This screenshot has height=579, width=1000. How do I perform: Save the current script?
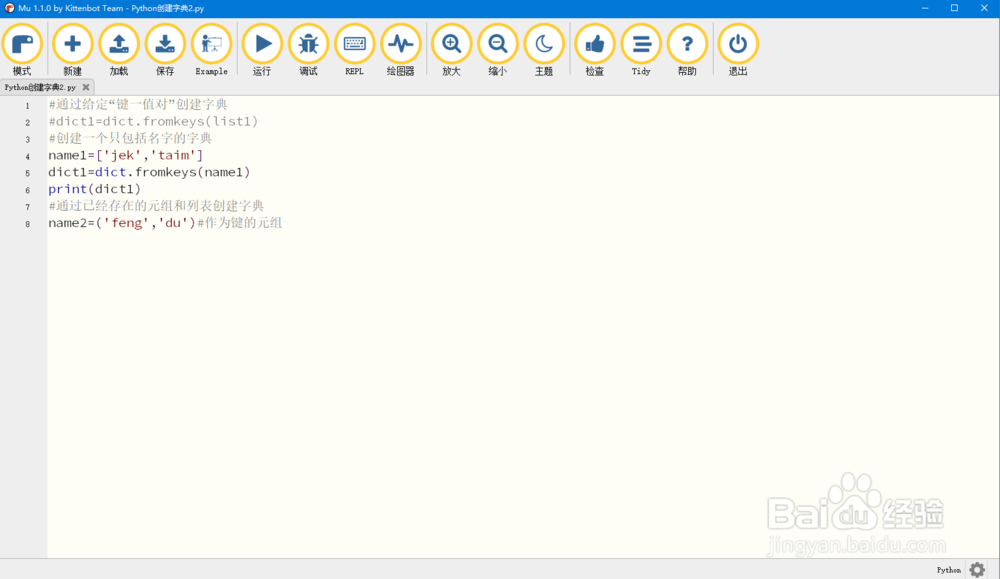[x=165, y=44]
